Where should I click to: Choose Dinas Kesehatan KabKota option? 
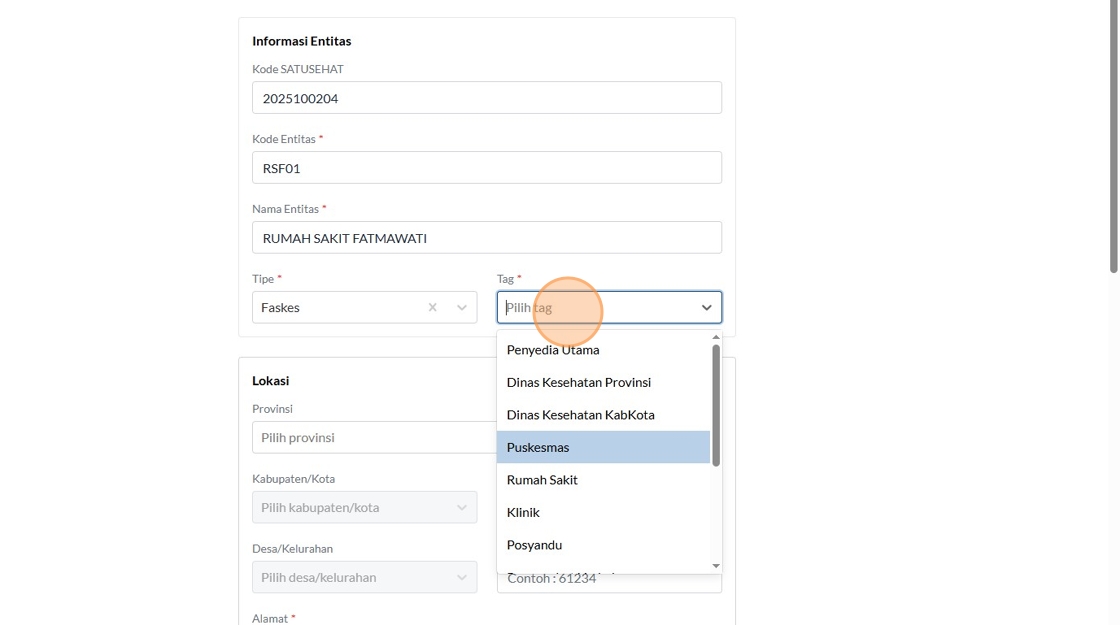tap(581, 415)
